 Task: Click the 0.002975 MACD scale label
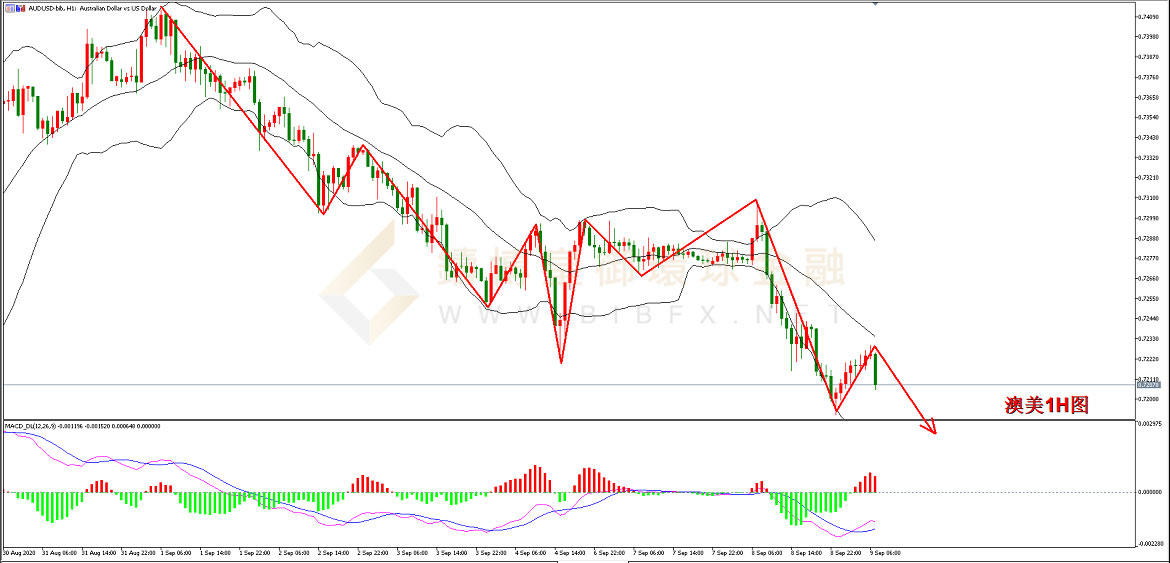click(1150, 425)
